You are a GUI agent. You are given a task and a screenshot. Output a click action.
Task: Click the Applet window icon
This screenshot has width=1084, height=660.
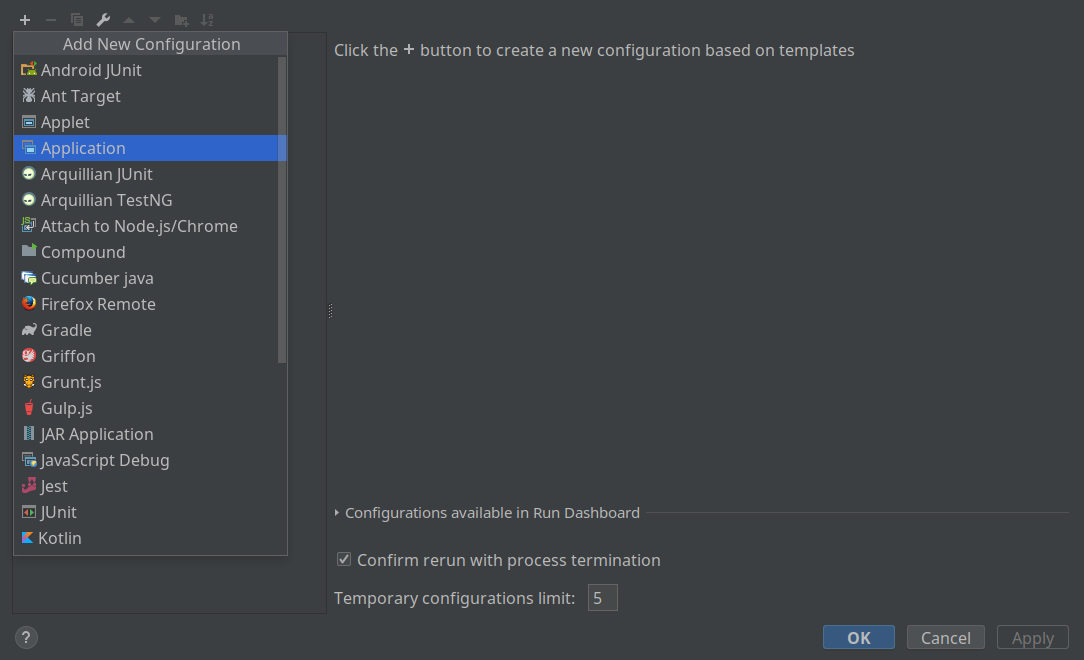coord(28,122)
